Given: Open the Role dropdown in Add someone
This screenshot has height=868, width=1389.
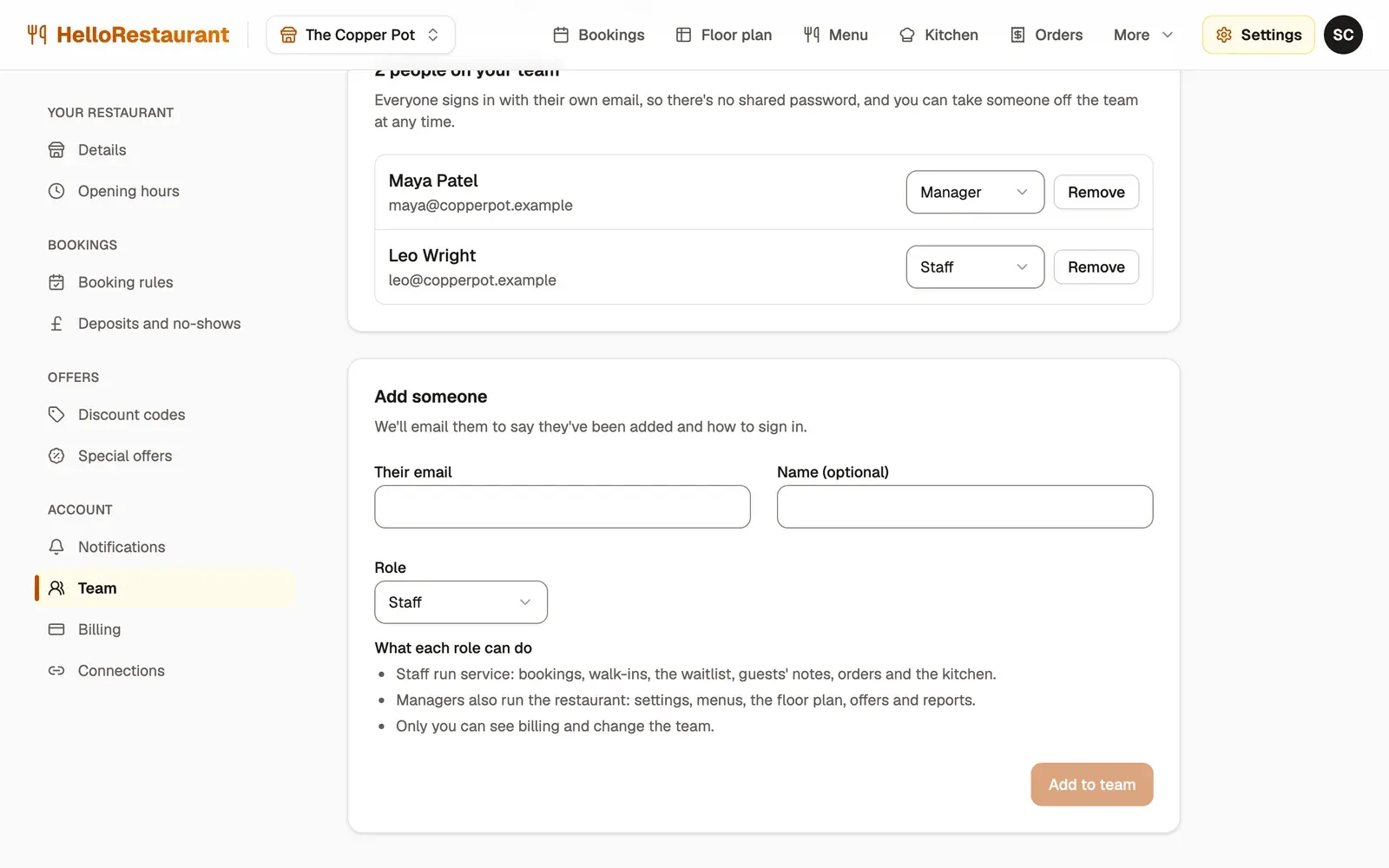Looking at the screenshot, I should [461, 602].
